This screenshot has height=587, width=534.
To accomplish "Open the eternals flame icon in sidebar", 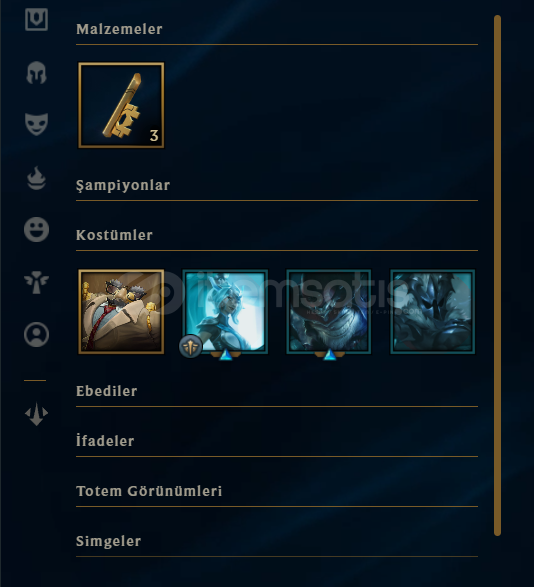I will click(36, 178).
